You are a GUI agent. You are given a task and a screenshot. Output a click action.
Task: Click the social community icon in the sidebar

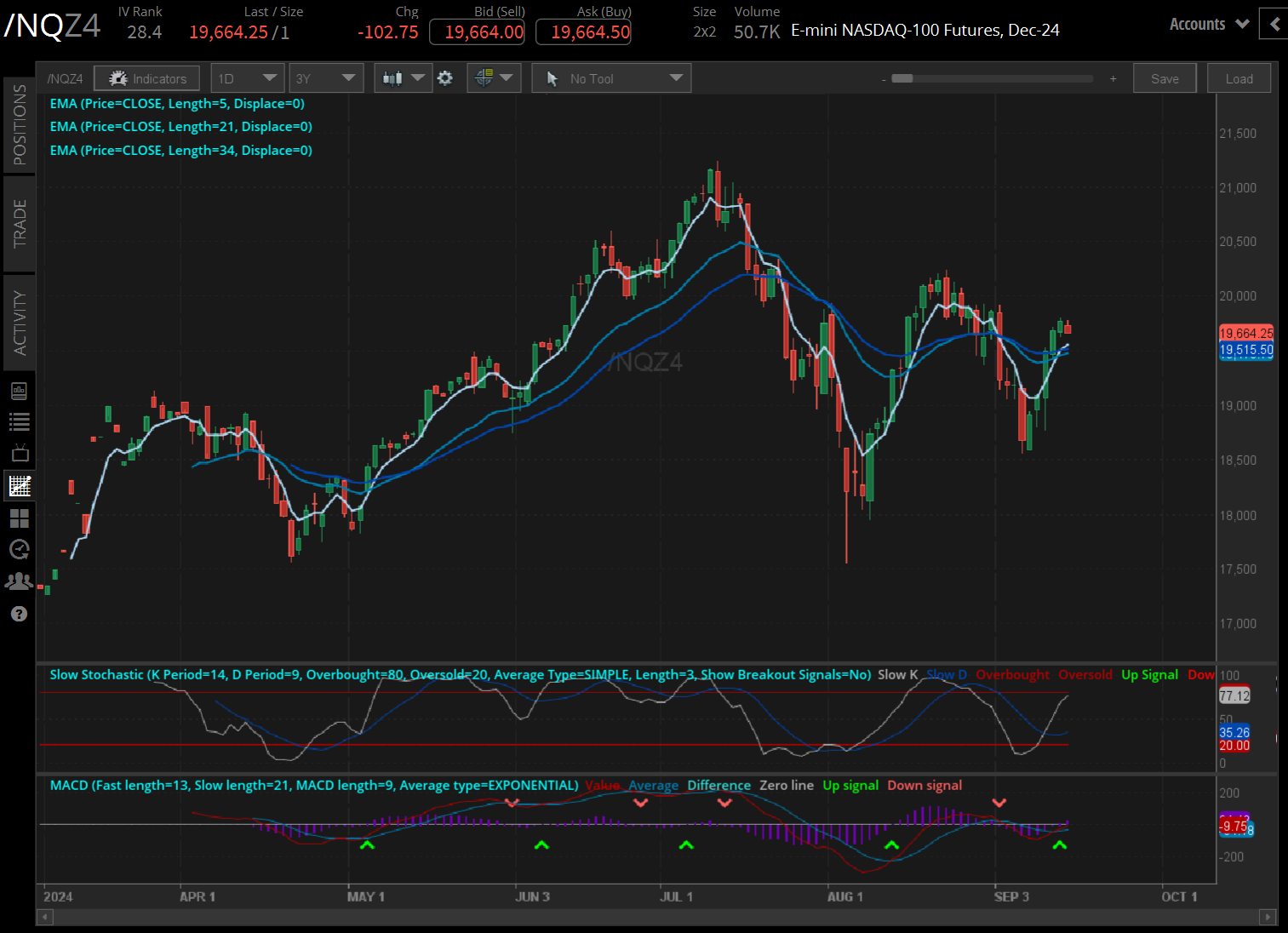pyautogui.click(x=19, y=580)
